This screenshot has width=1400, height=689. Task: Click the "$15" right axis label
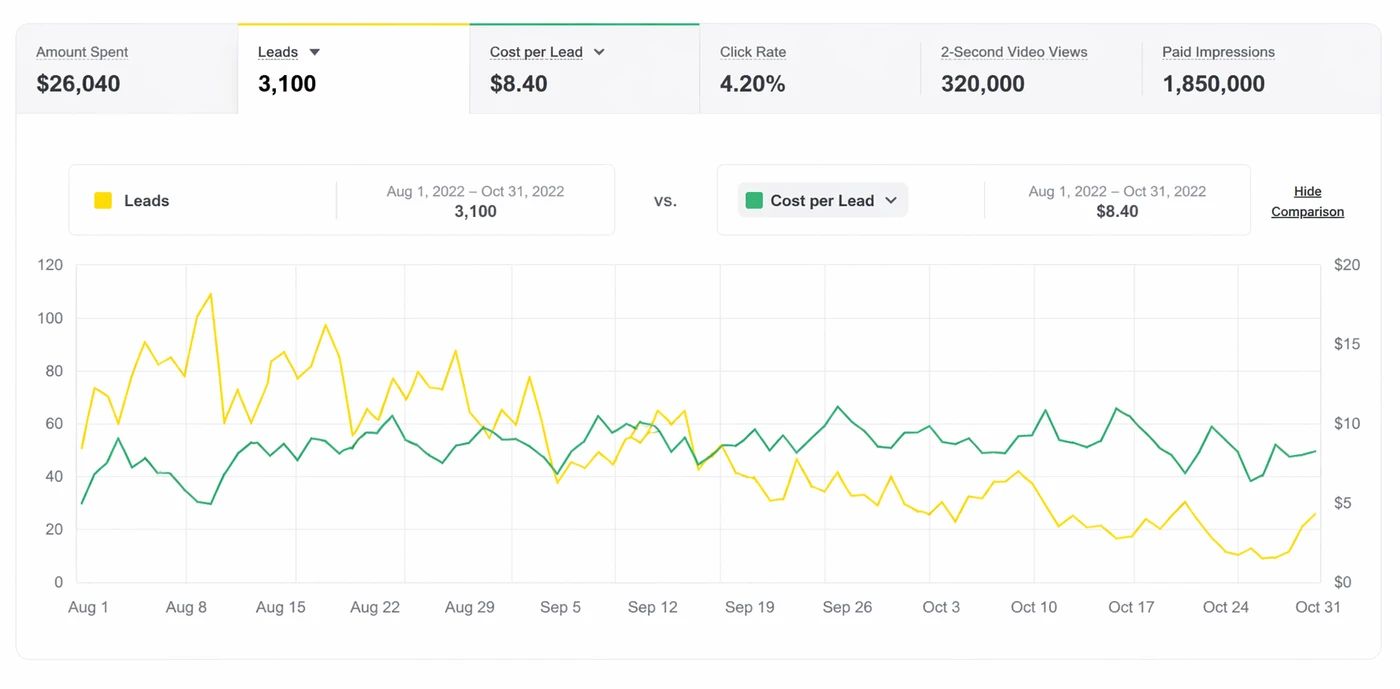point(1347,344)
